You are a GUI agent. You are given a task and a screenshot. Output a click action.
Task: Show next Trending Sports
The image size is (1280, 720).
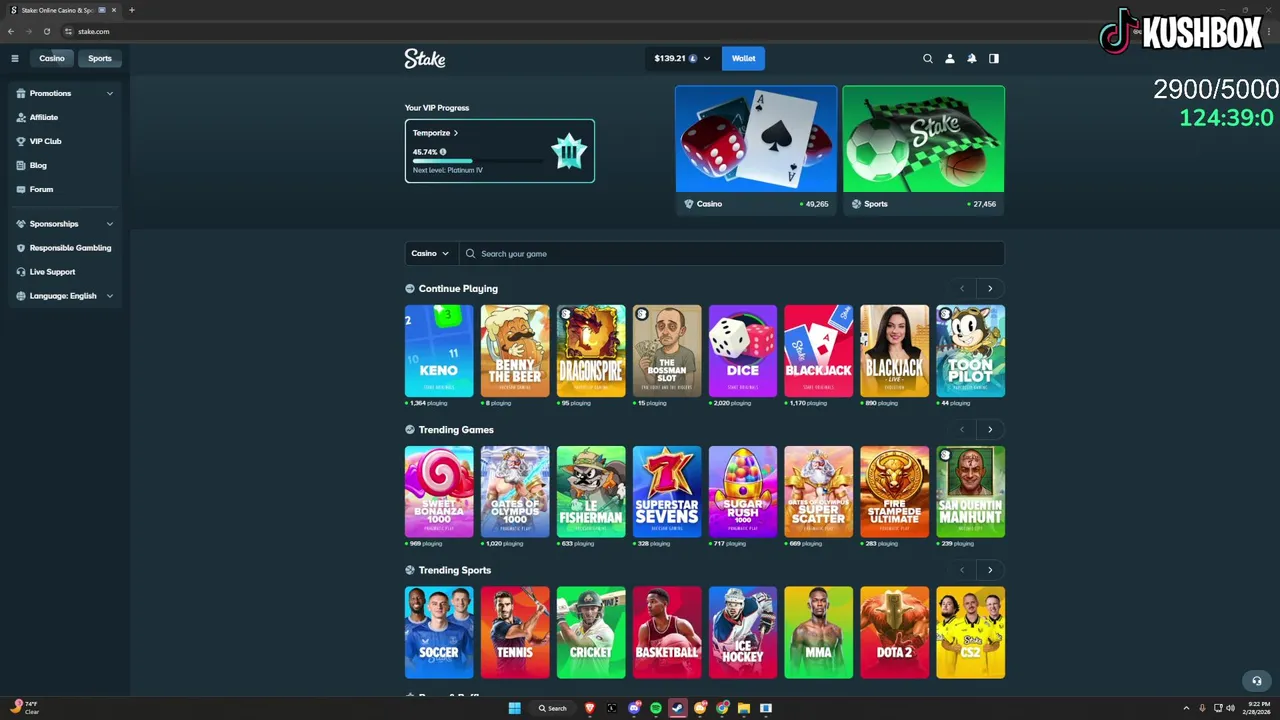click(x=990, y=570)
